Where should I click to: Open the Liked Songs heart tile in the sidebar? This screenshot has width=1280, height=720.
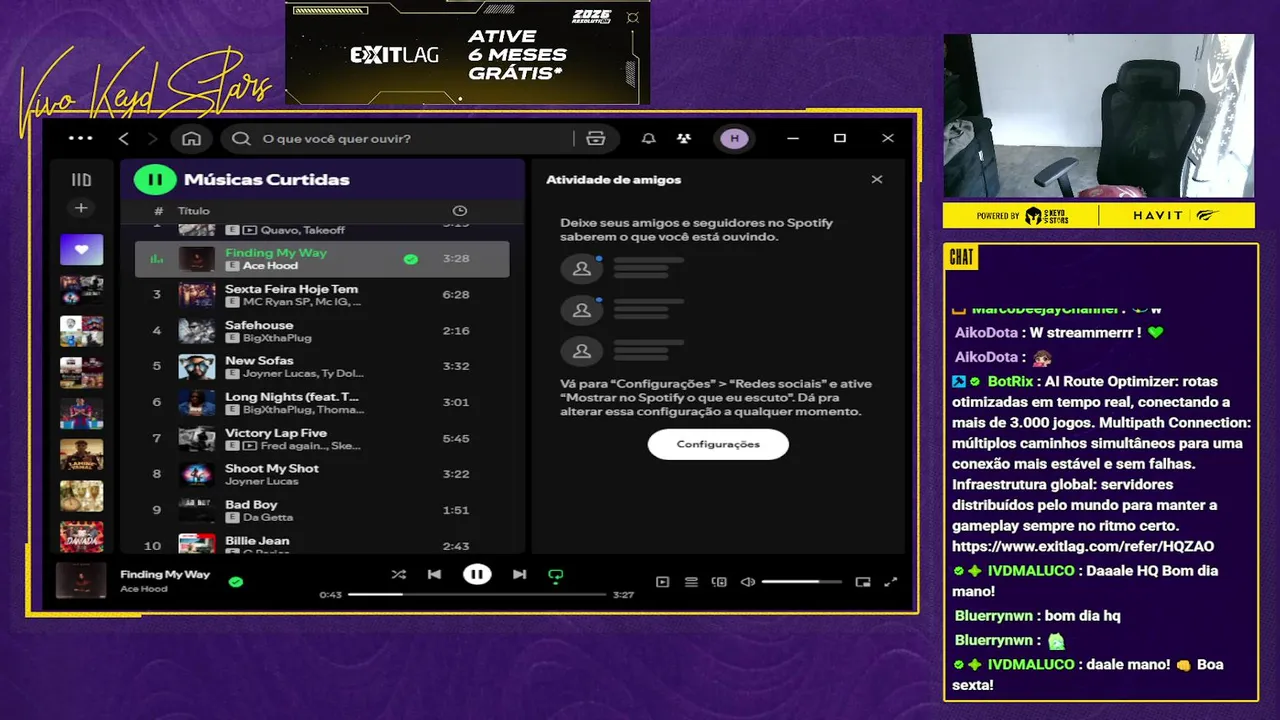coord(81,250)
